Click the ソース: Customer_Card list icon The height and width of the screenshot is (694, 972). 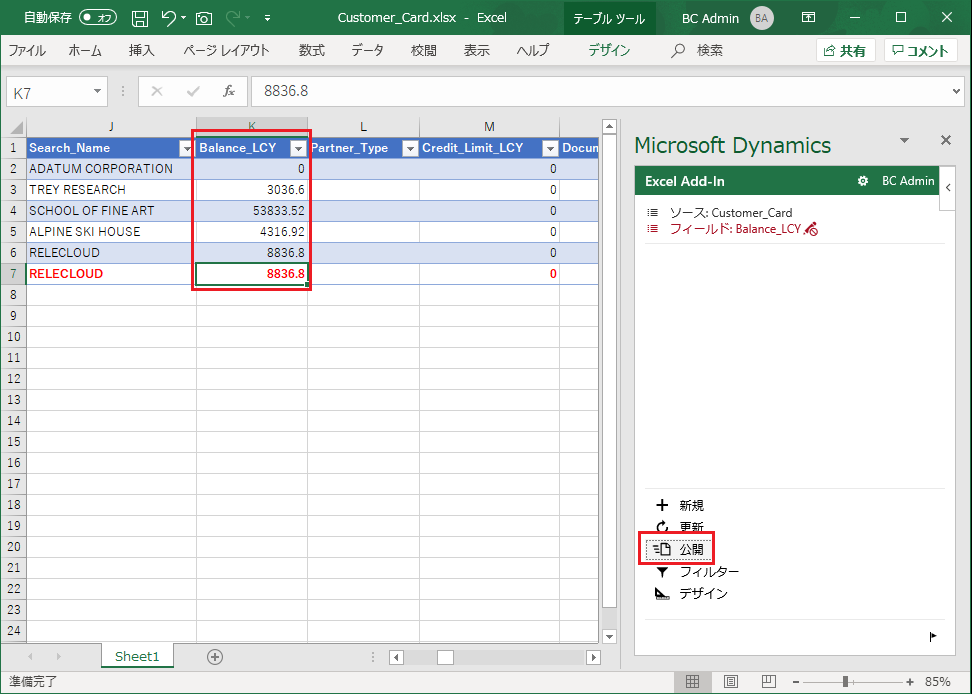[x=652, y=213]
